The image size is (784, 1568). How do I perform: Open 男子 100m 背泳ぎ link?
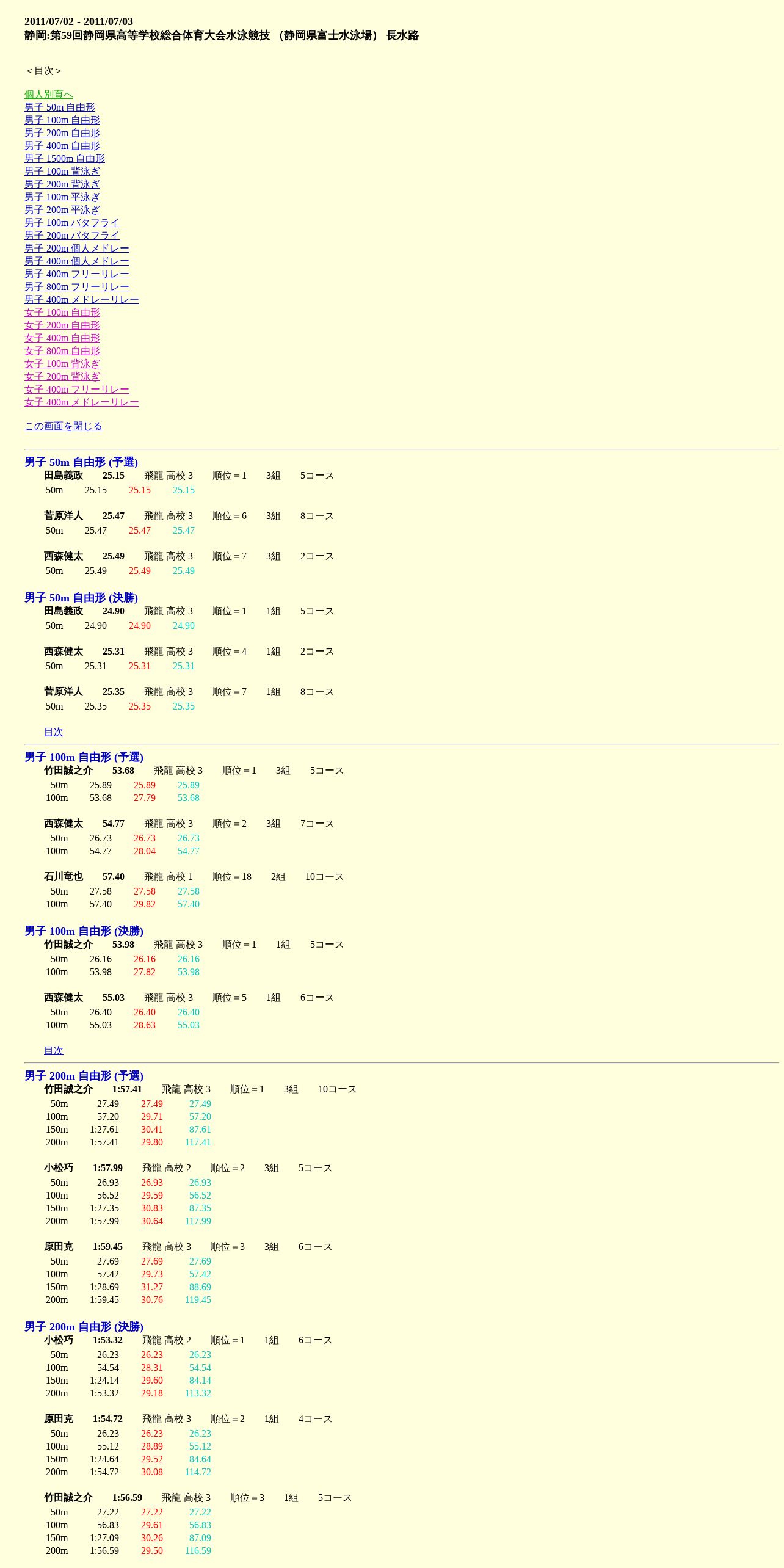(x=62, y=171)
